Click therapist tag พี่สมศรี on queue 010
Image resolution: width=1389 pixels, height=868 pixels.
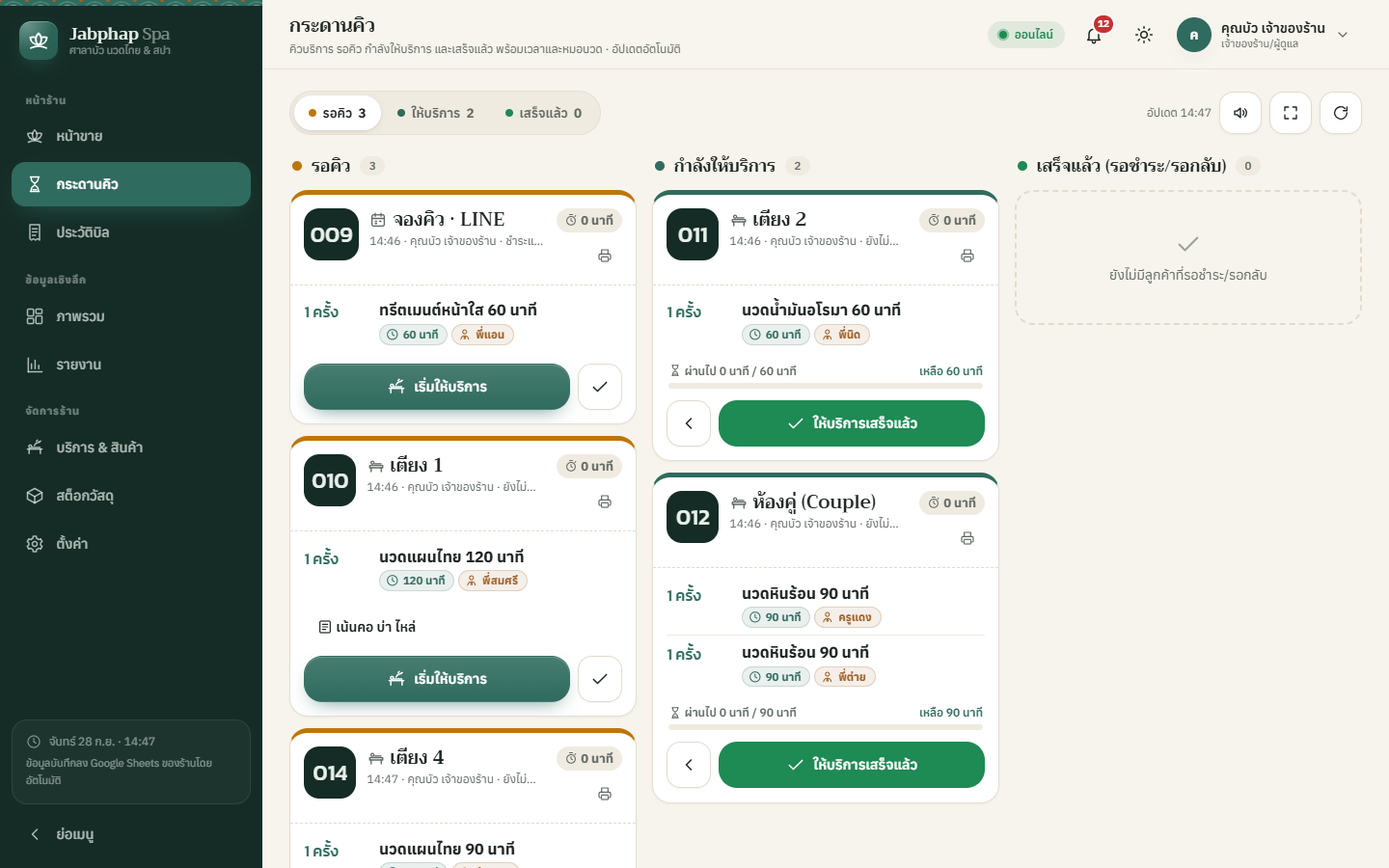[x=493, y=581]
